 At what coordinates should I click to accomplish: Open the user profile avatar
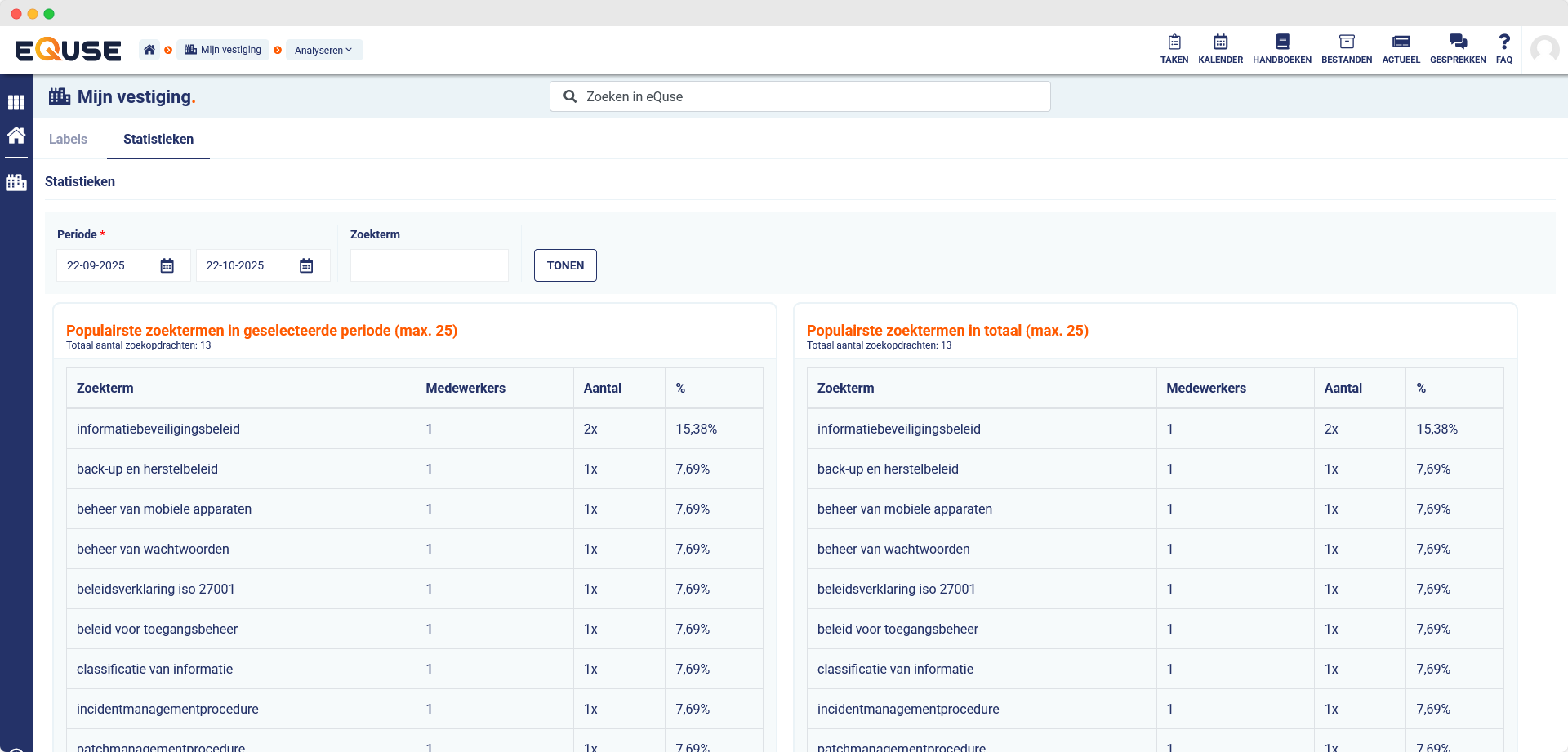coord(1544,50)
